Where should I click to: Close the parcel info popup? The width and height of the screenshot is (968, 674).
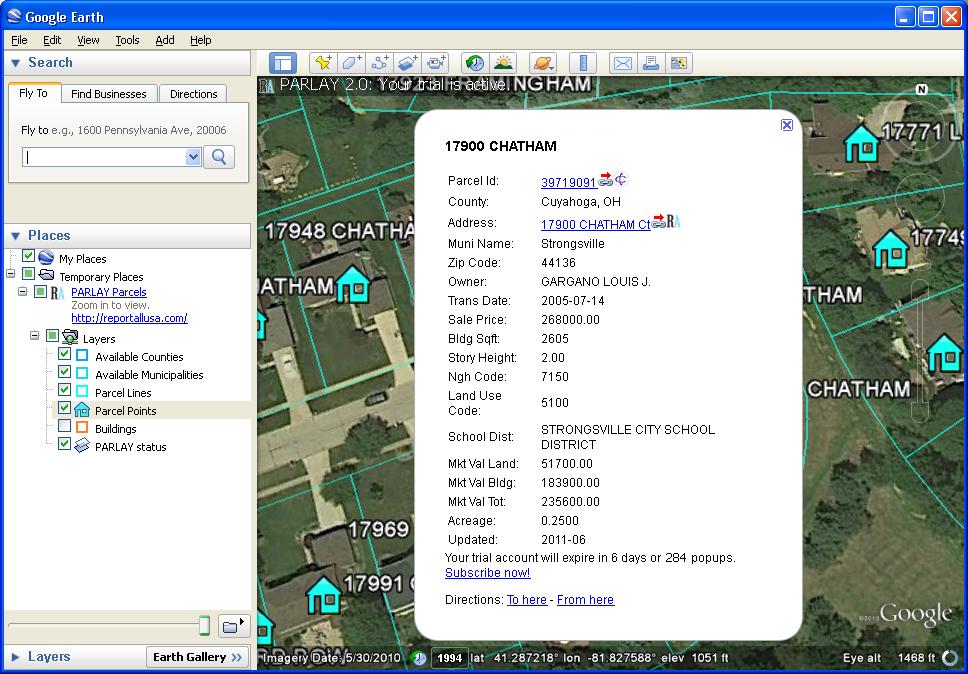[x=786, y=125]
